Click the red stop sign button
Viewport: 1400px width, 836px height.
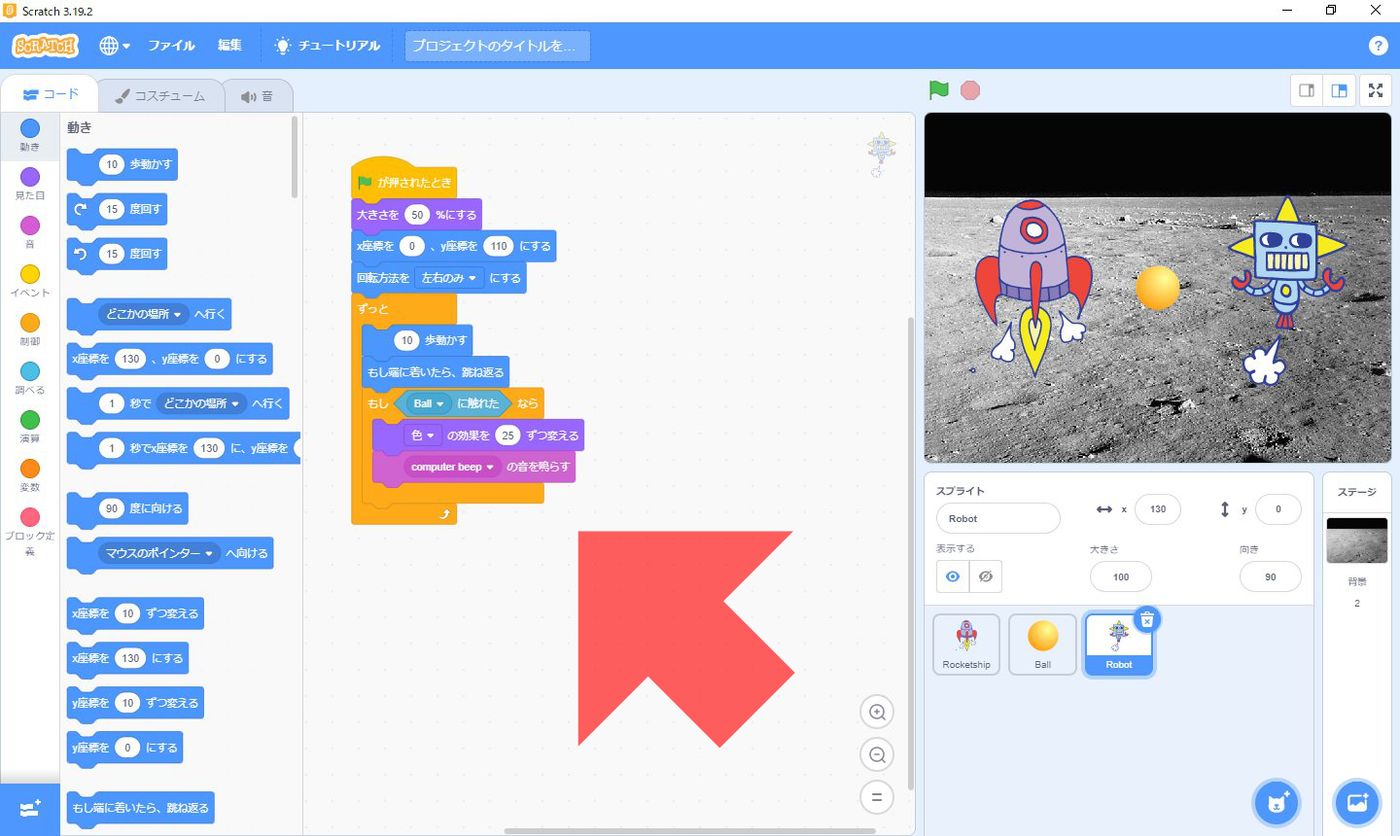click(x=970, y=90)
